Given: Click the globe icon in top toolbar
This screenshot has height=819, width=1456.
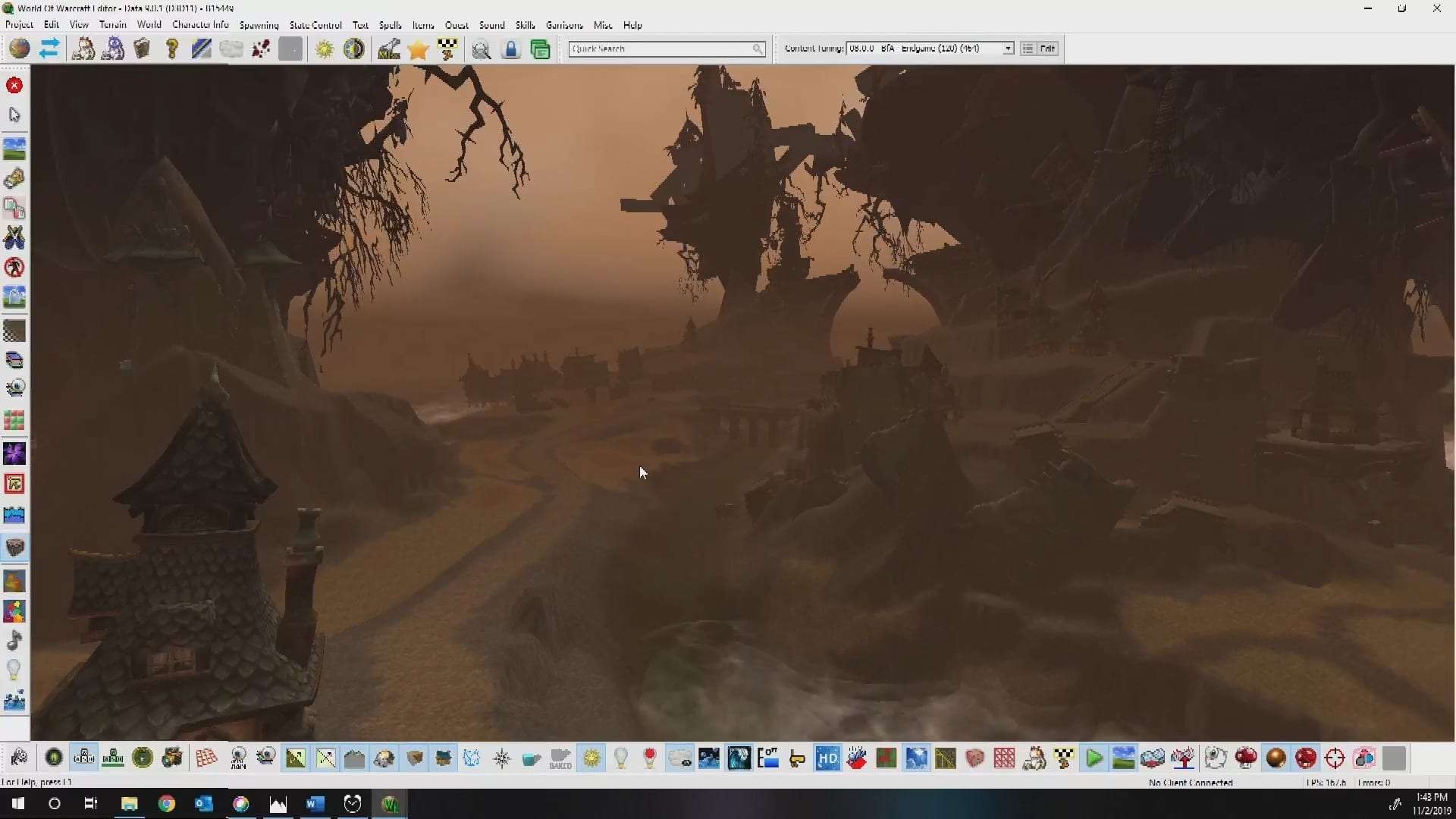Looking at the screenshot, I should click(x=20, y=49).
